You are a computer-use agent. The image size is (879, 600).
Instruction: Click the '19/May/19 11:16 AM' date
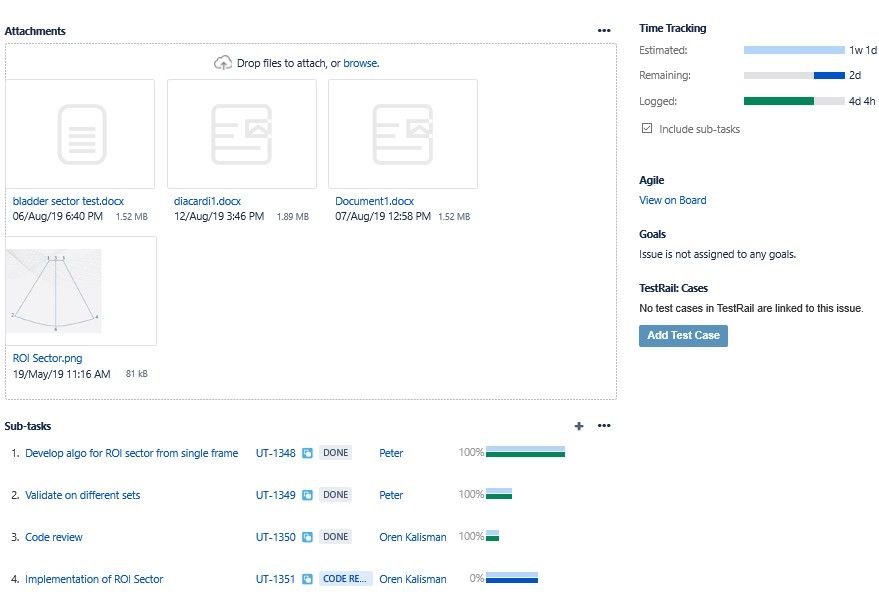(62, 374)
